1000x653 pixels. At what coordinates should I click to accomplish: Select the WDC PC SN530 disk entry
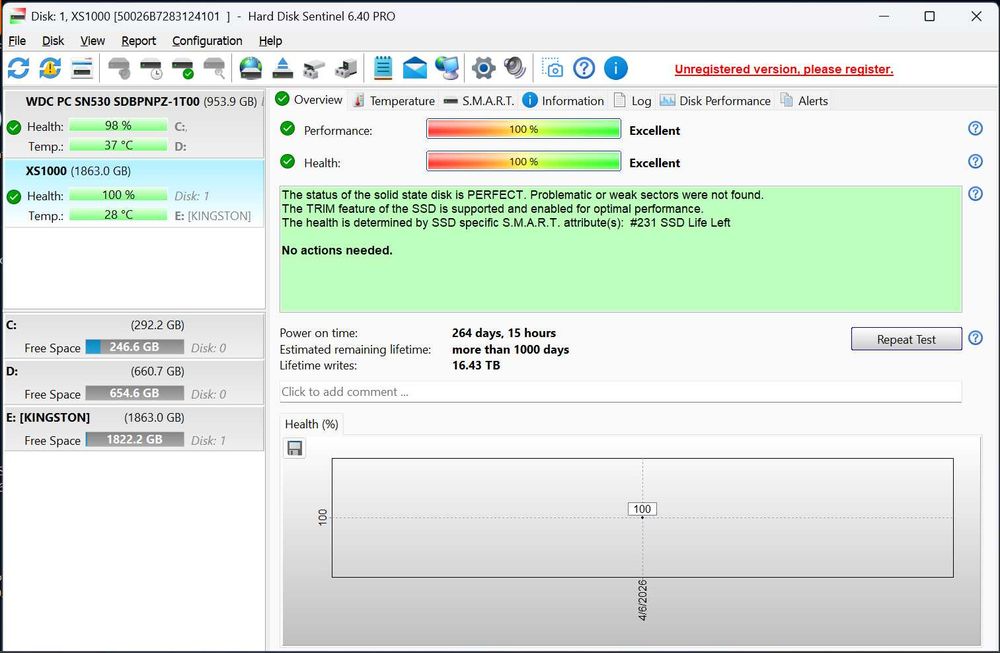(134, 124)
